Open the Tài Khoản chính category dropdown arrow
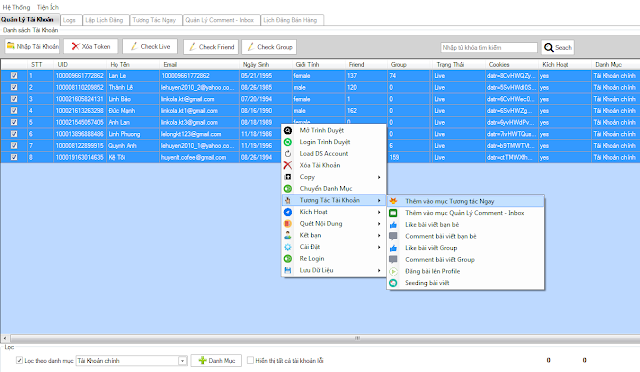 click(182, 361)
